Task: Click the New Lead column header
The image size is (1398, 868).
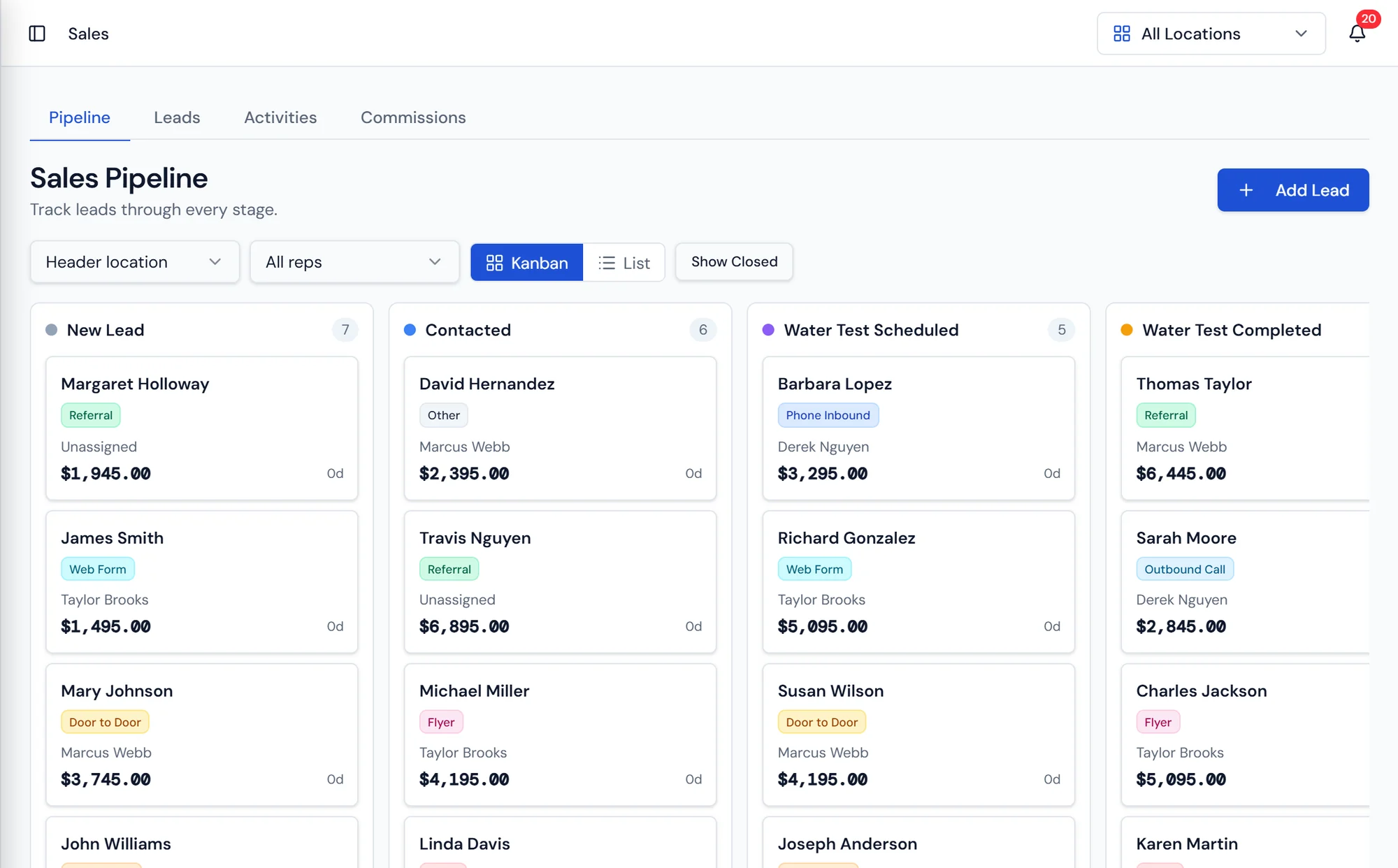Action: [106, 330]
